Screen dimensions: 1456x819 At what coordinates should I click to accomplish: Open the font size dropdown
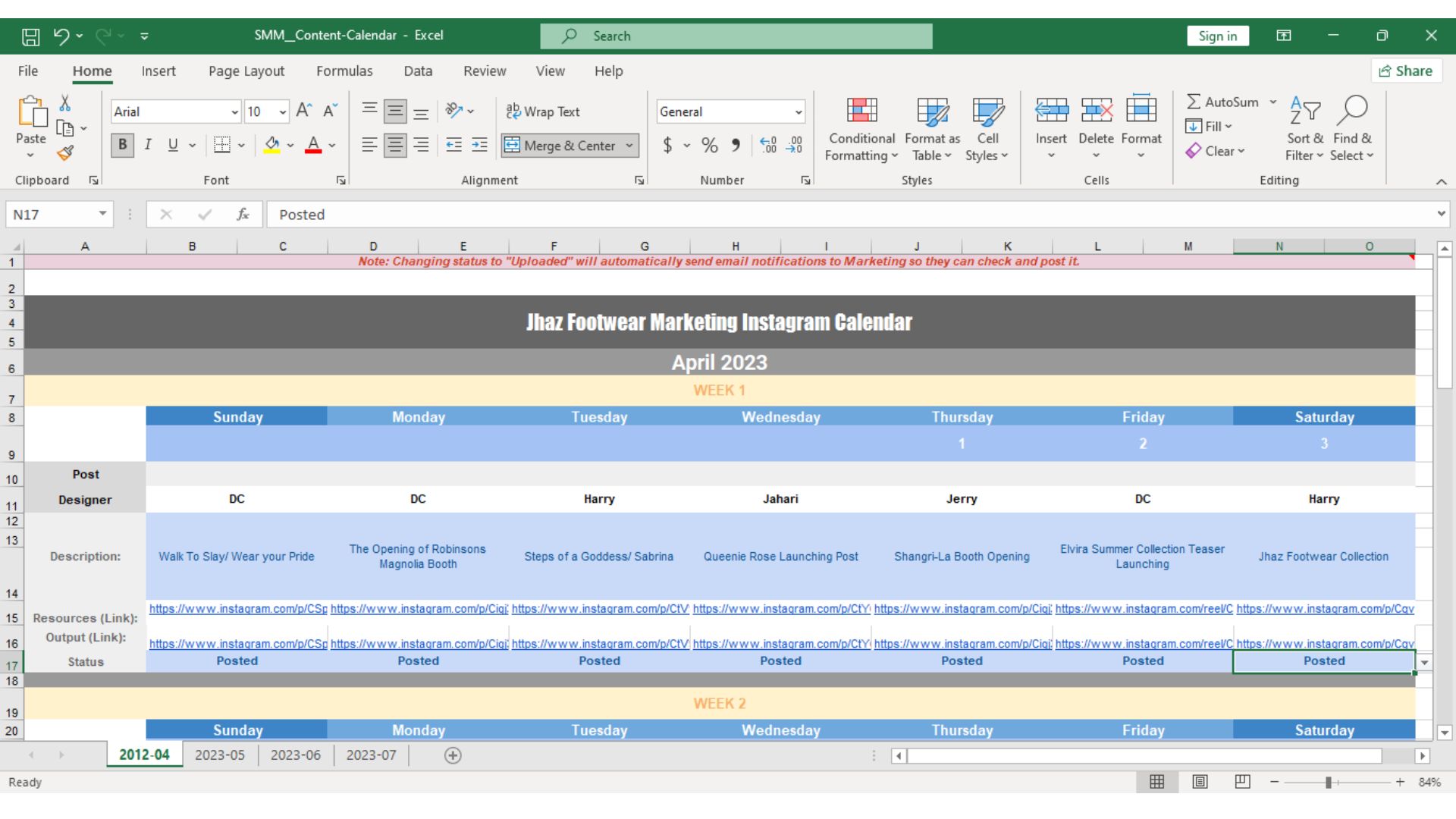pyautogui.click(x=283, y=112)
